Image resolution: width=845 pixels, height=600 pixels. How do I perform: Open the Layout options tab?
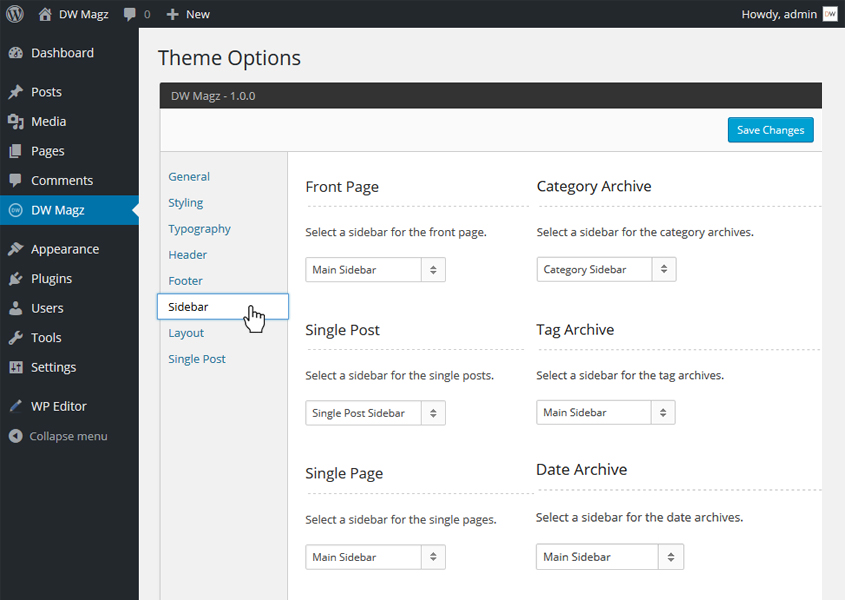[x=186, y=333]
